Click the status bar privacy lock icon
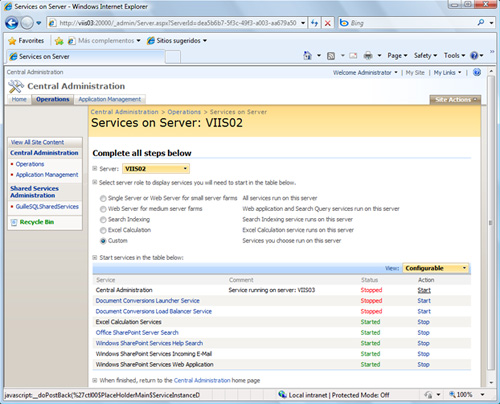Viewport: 500px width, 404px height. (x=428, y=395)
